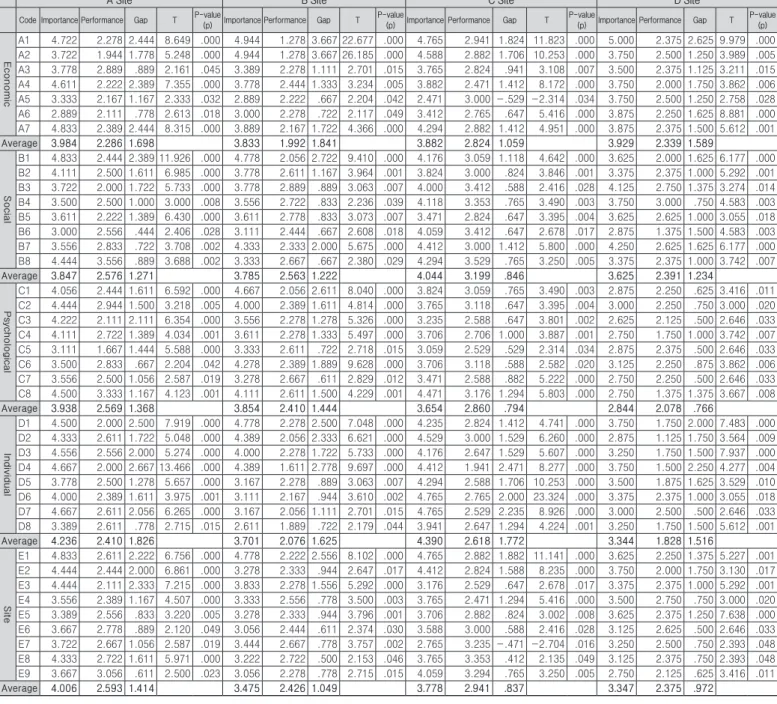Click Psychological average gap 1.368
777x704 pixels.
(x=142, y=409)
